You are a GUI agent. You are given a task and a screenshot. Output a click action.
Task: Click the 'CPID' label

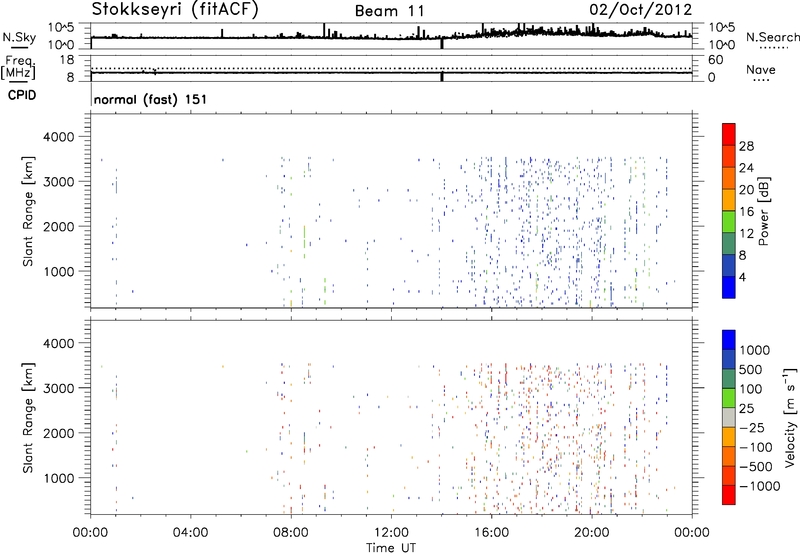22,95
